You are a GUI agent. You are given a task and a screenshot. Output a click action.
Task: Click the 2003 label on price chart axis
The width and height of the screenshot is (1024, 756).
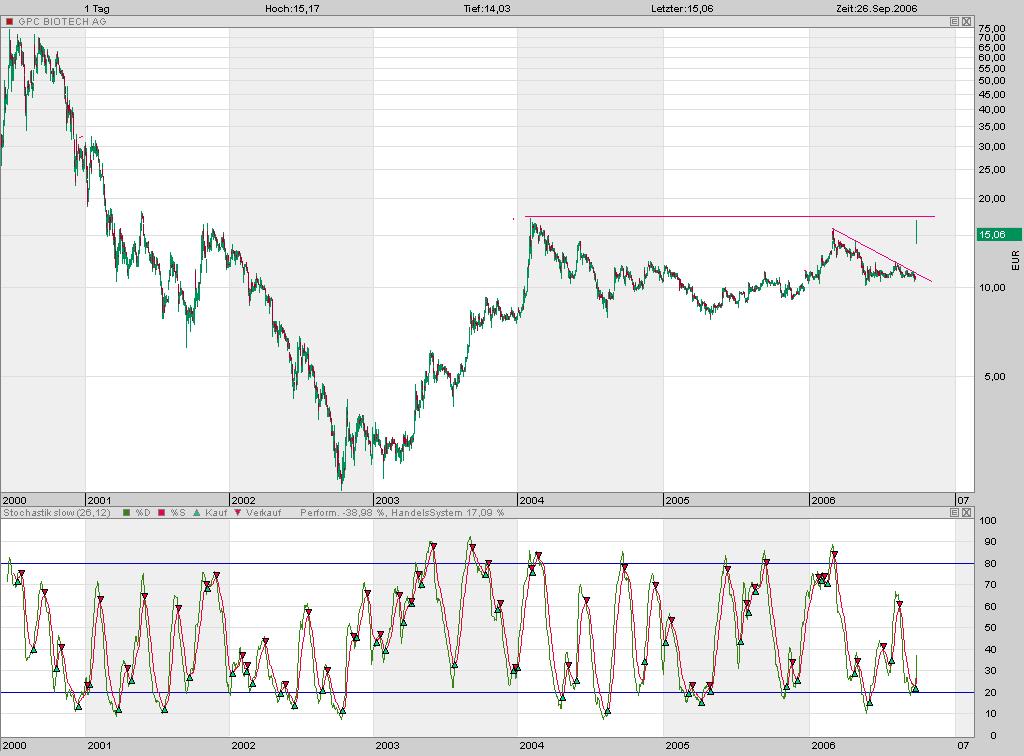[387, 500]
